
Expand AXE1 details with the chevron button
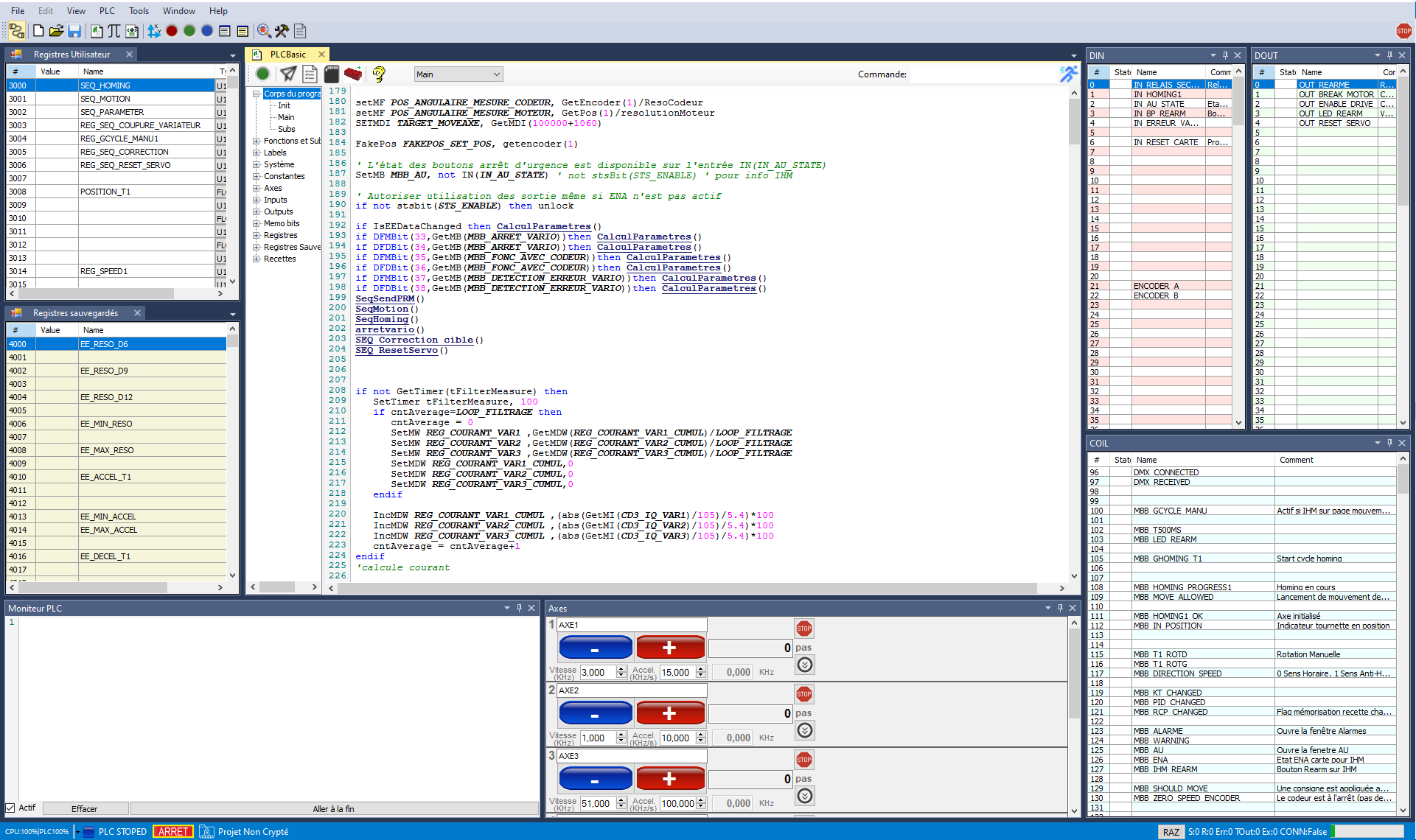[x=805, y=665]
